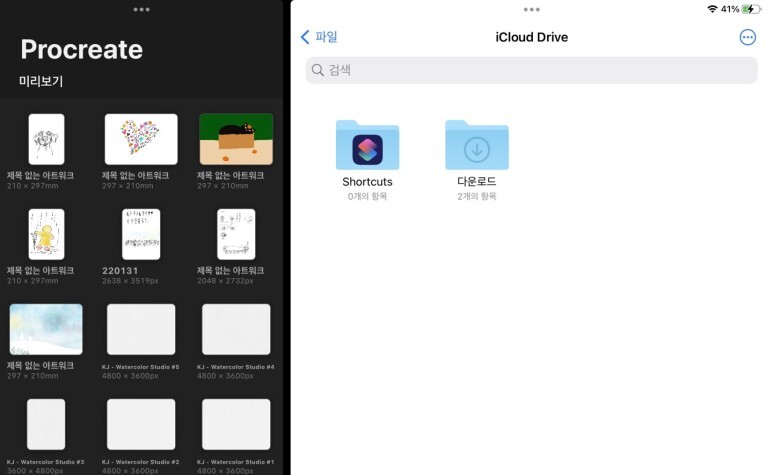Open the blue snowy watercolor landscape artwork
This screenshot has height=475, width=773.
46,329
